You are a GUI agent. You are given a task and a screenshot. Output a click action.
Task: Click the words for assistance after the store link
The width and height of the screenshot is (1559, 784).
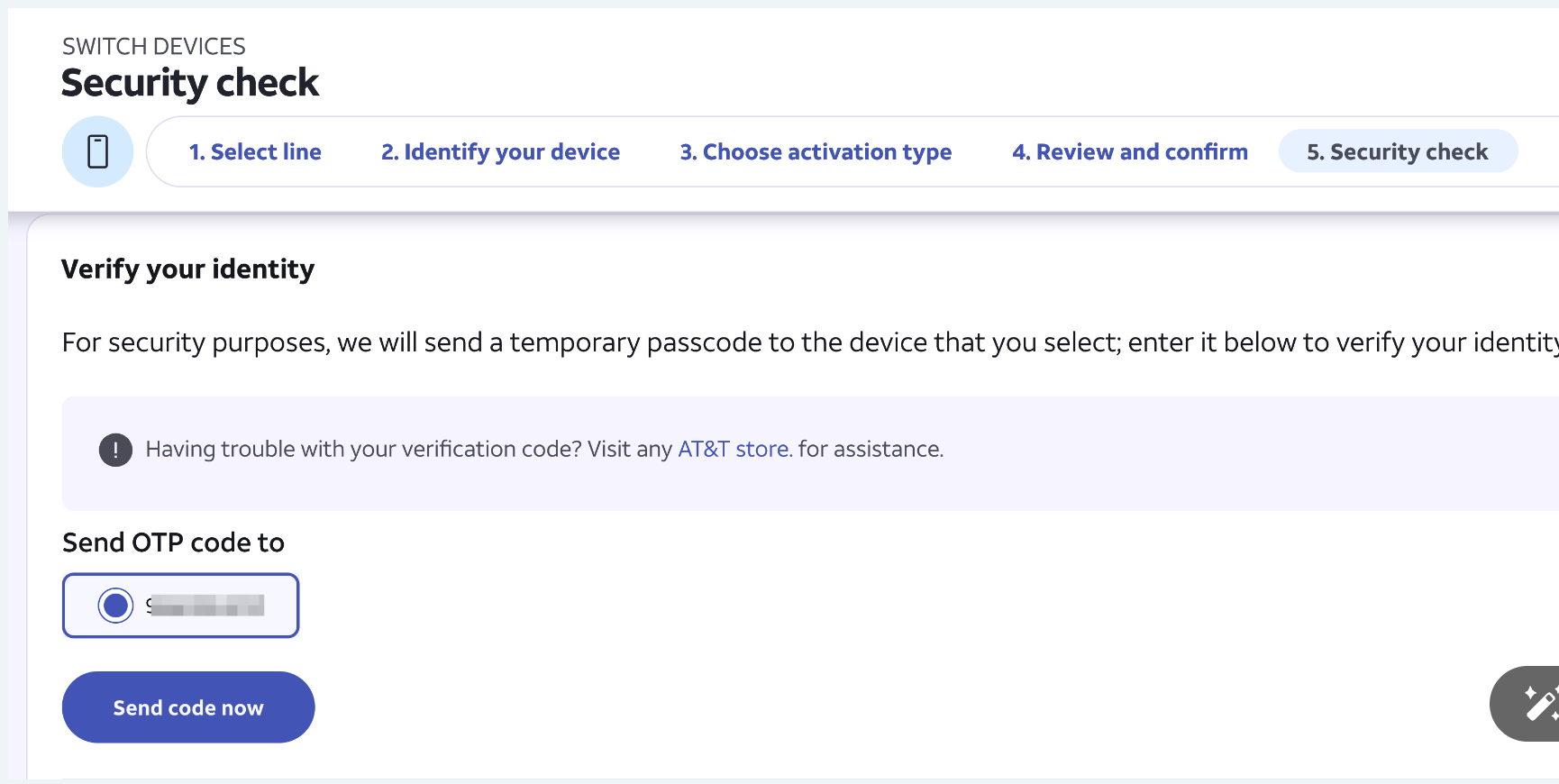point(871,449)
